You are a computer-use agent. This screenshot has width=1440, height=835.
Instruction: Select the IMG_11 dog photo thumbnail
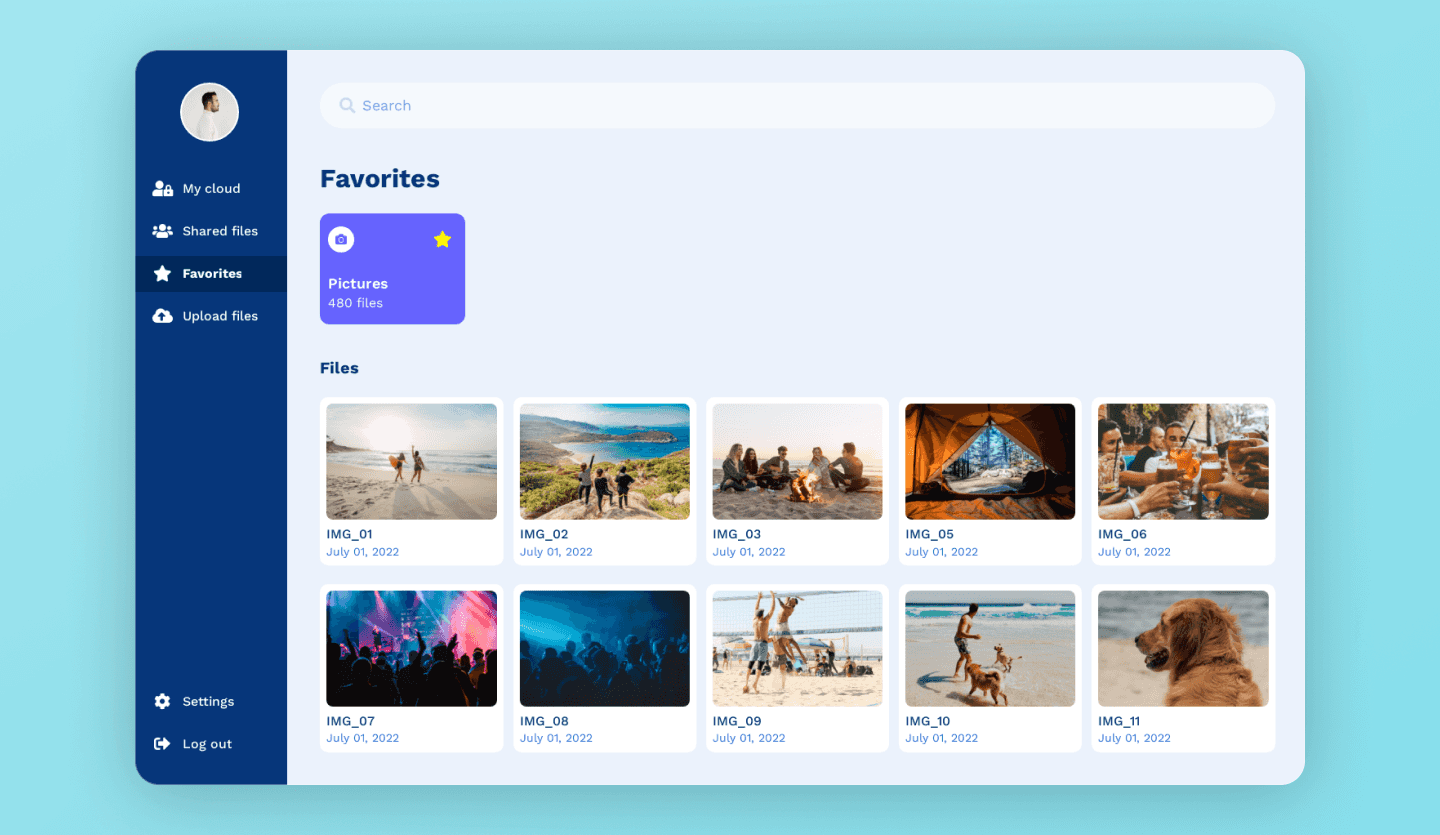click(x=1183, y=648)
